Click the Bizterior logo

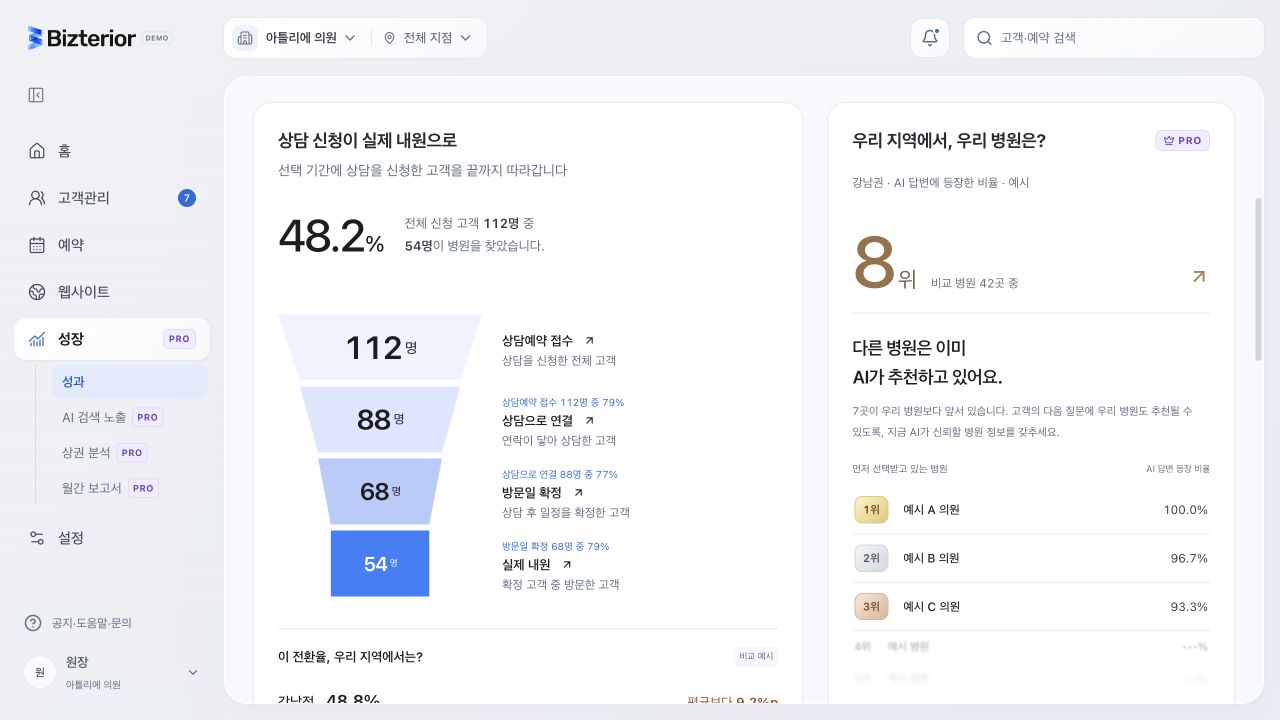pos(82,38)
